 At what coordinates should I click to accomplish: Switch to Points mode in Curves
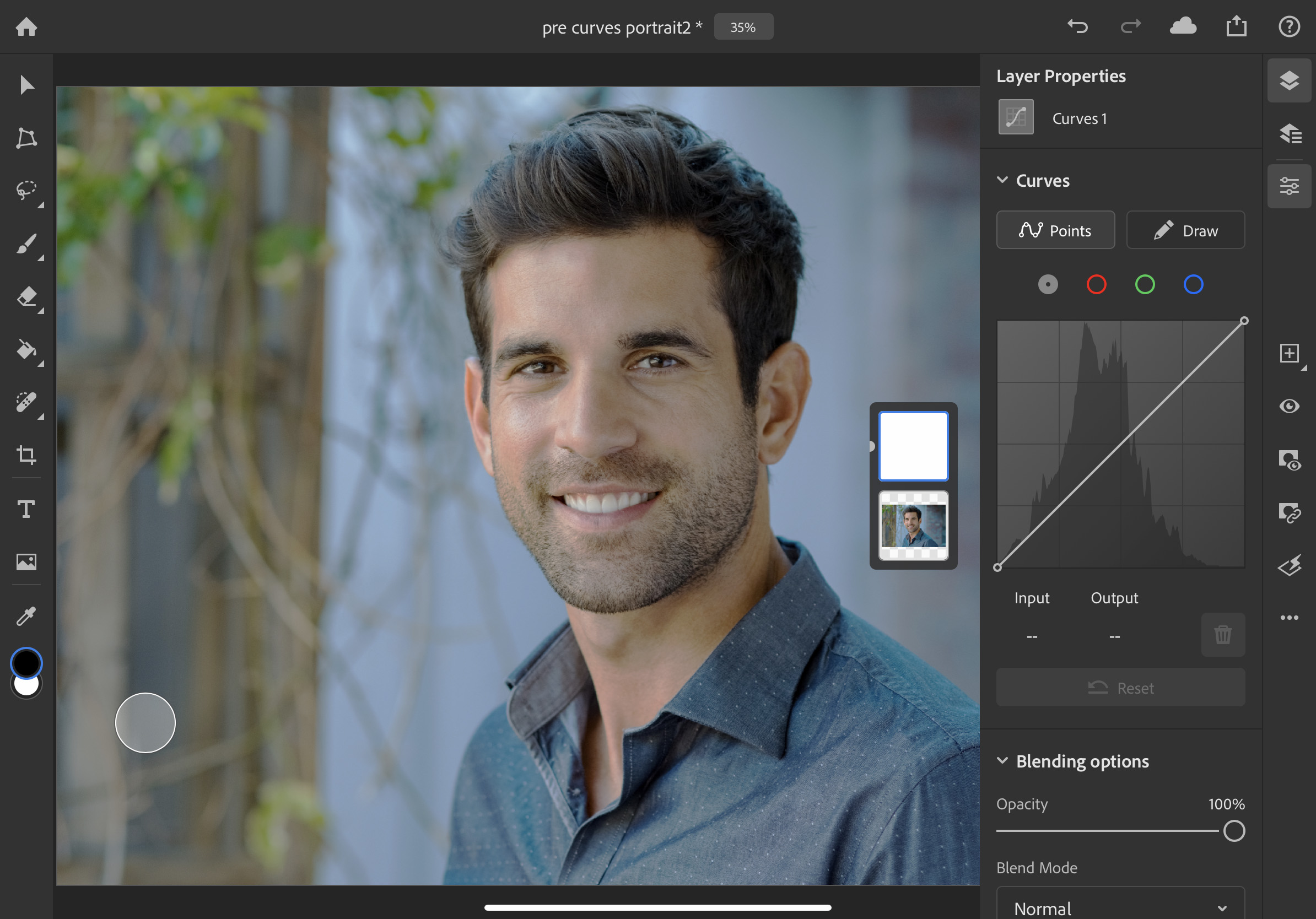click(x=1055, y=230)
